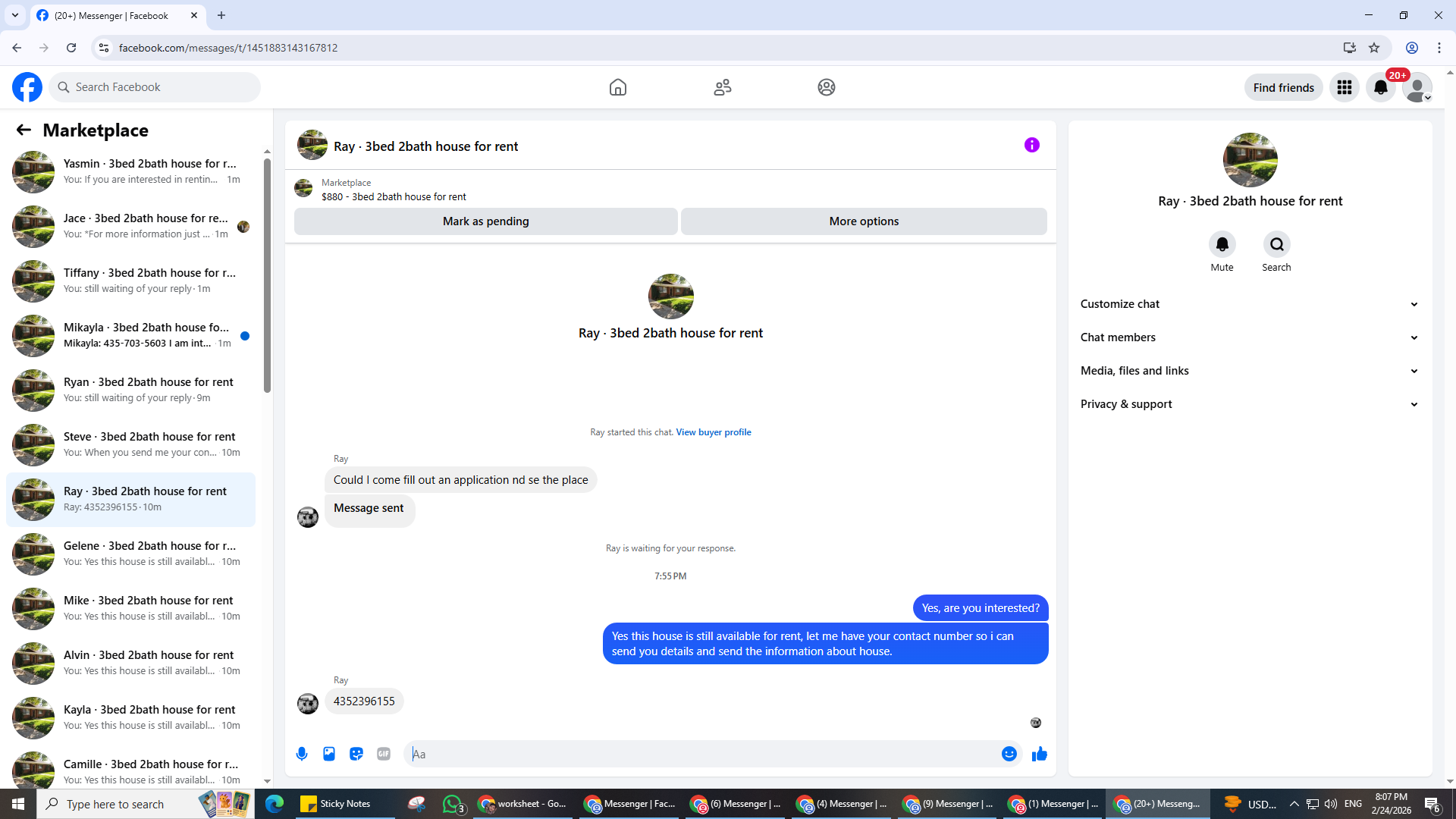Expand Chat members section
Viewport: 1456px width, 819px height.
click(1250, 337)
